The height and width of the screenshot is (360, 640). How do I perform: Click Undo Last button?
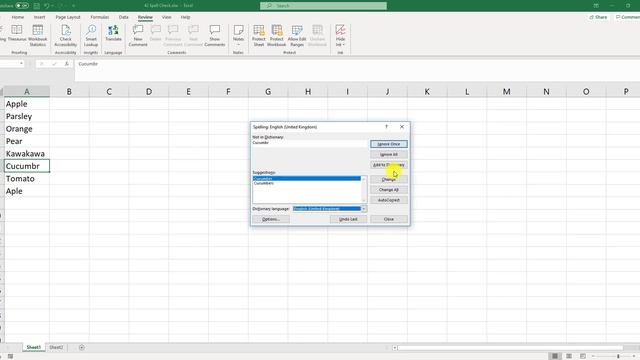[x=348, y=219]
